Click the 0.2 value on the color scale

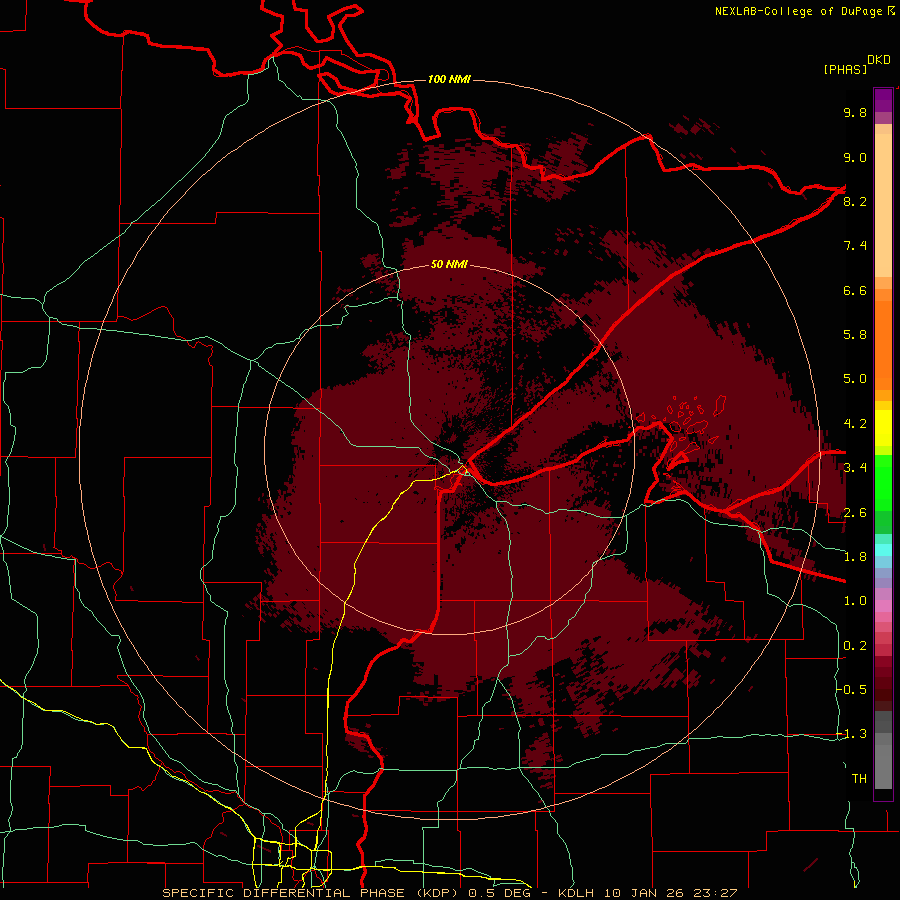point(855,646)
